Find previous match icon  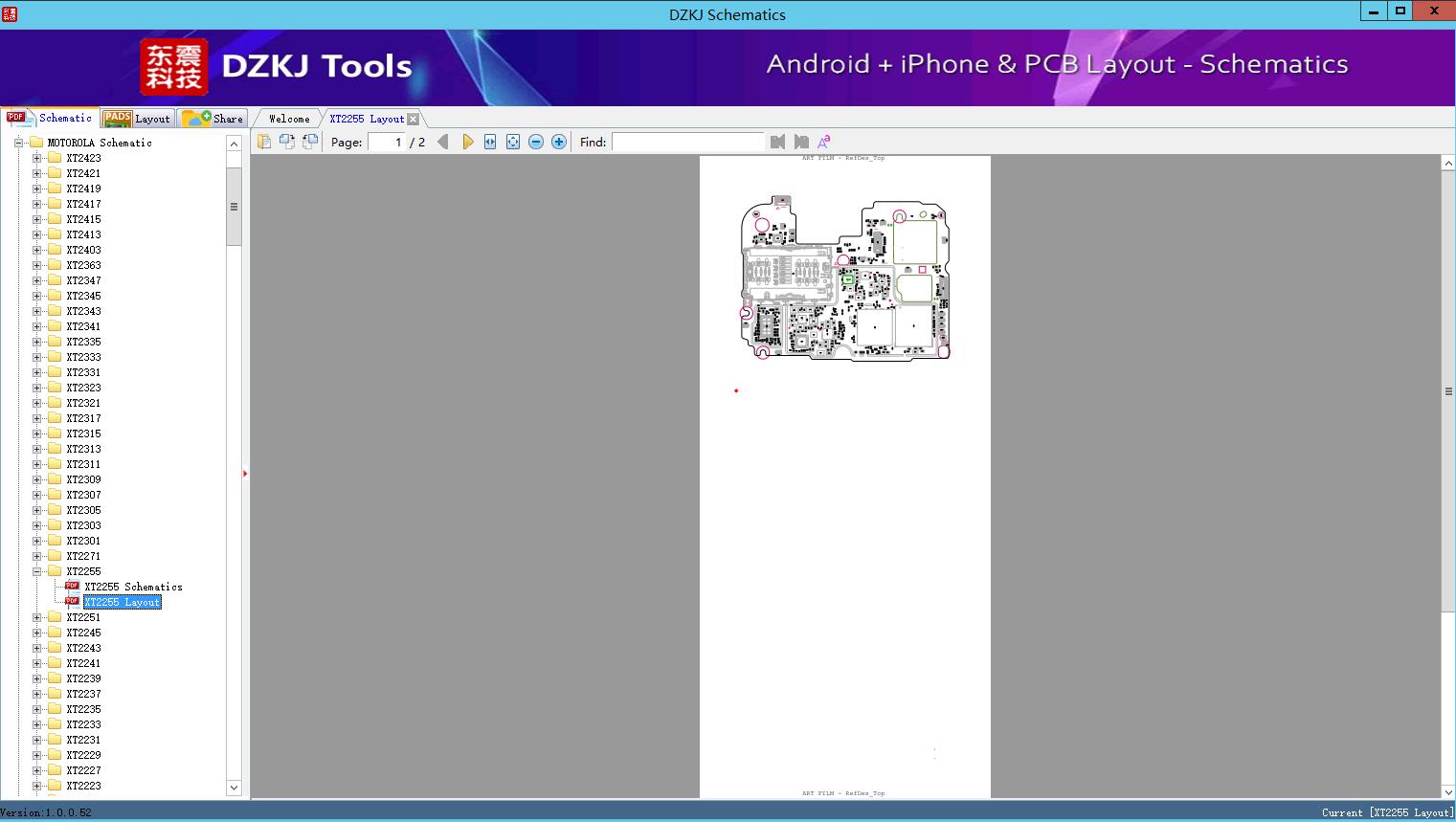pyautogui.click(x=777, y=142)
